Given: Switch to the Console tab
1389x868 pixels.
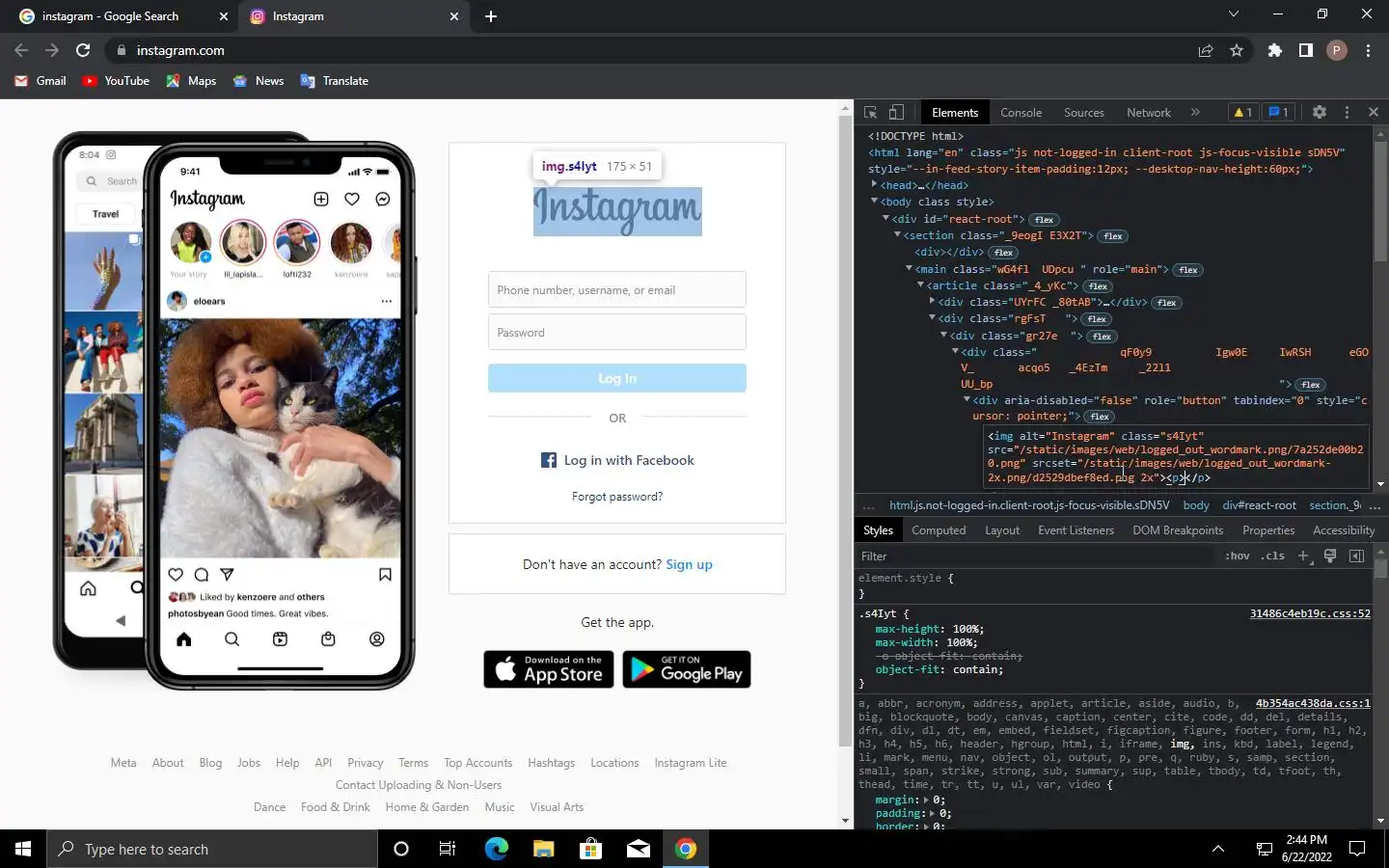Looking at the screenshot, I should pyautogui.click(x=1021, y=112).
